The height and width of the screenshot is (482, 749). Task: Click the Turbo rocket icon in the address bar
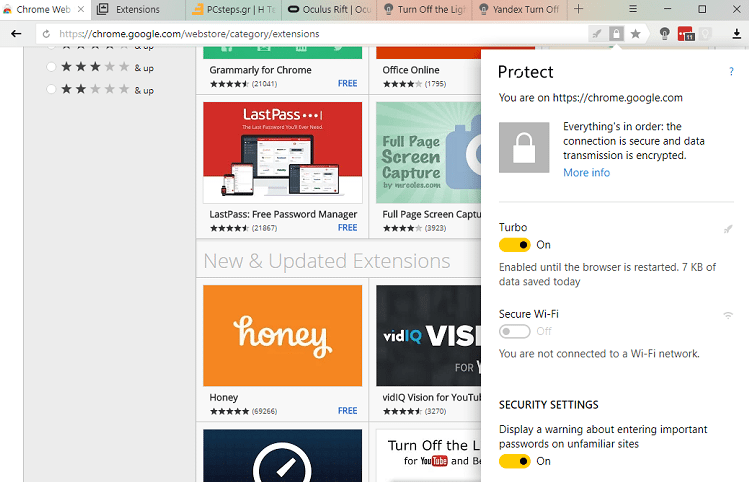[597, 34]
